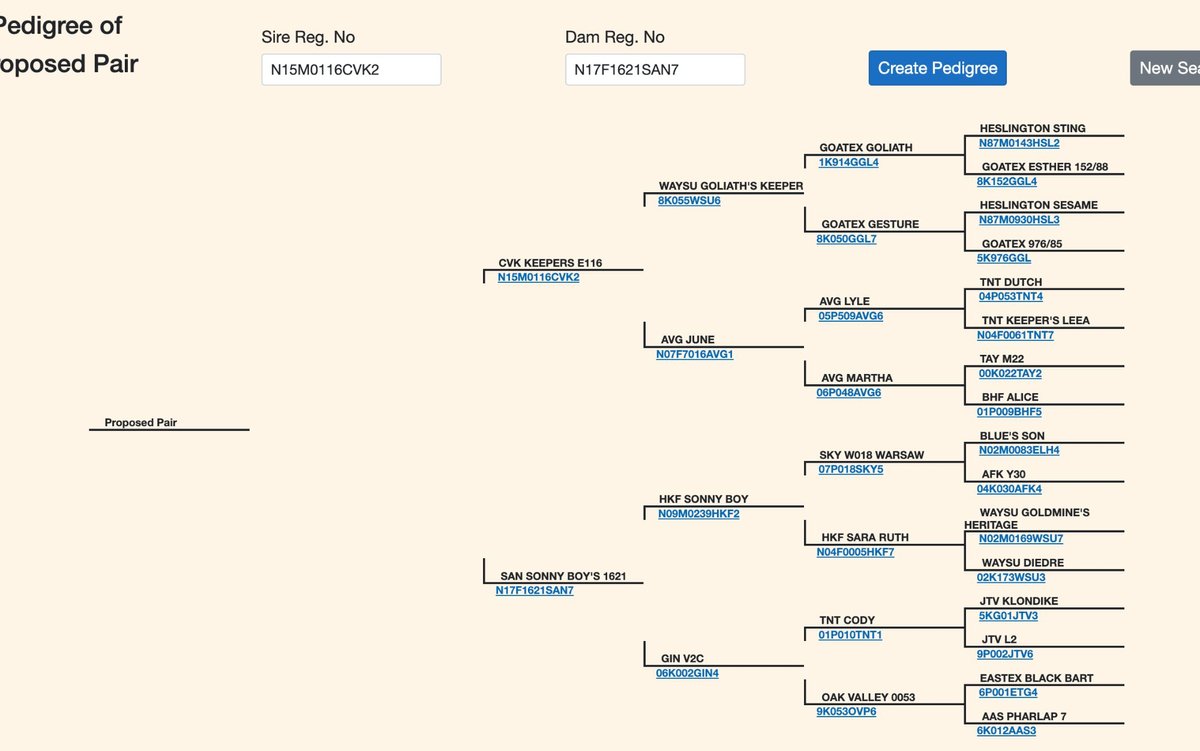Screen dimensions: 1200x751
Task: Open registration link N17F1621SAN7 under San Sonny Boy's 1621
Action: [534, 590]
